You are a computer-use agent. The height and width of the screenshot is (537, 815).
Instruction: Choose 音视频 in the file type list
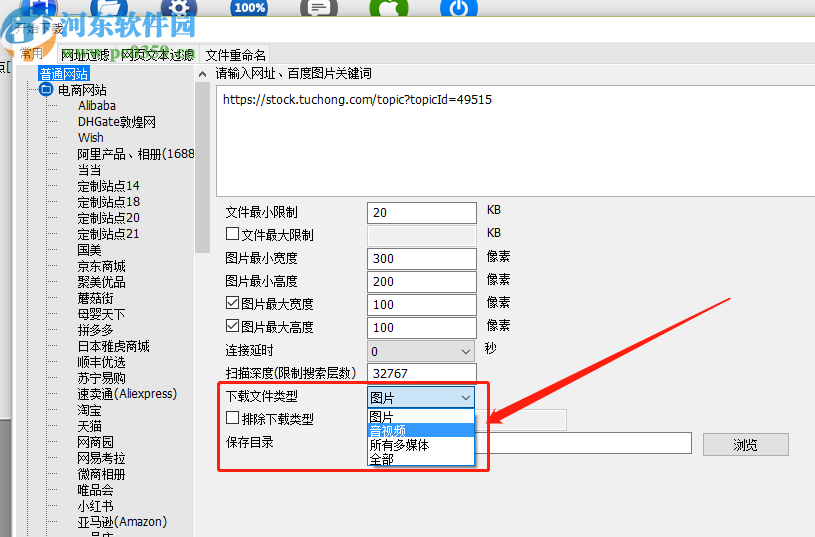421,430
